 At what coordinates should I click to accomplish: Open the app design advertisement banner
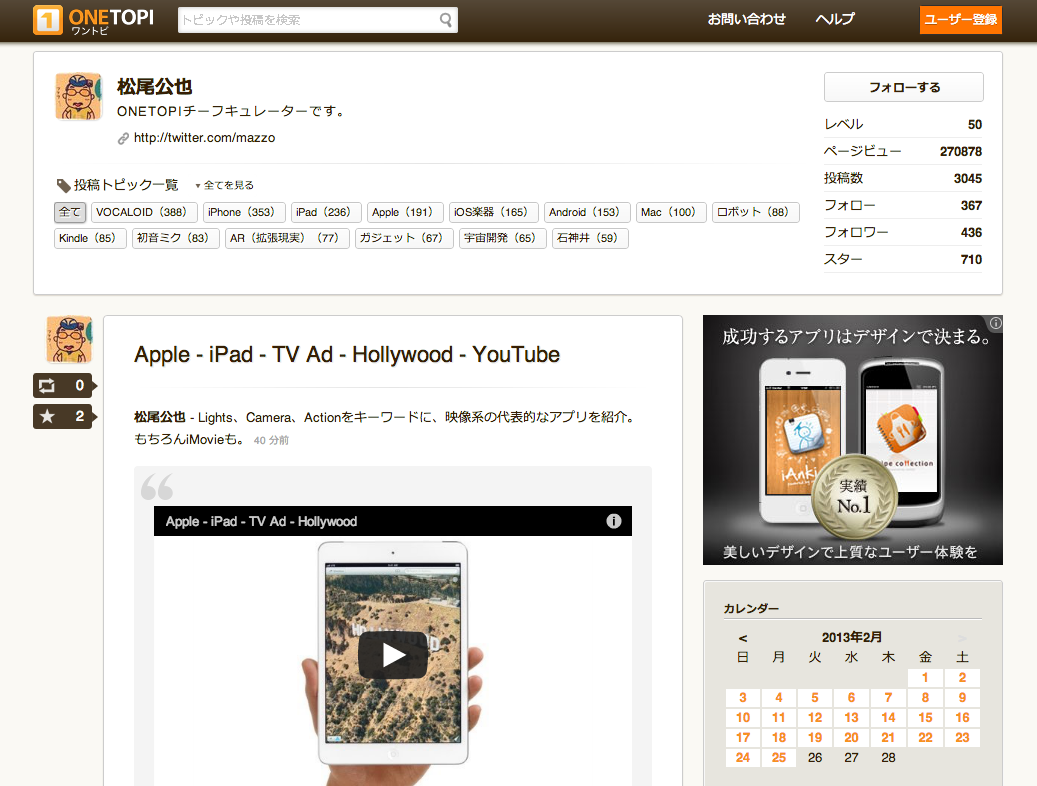[x=852, y=440]
